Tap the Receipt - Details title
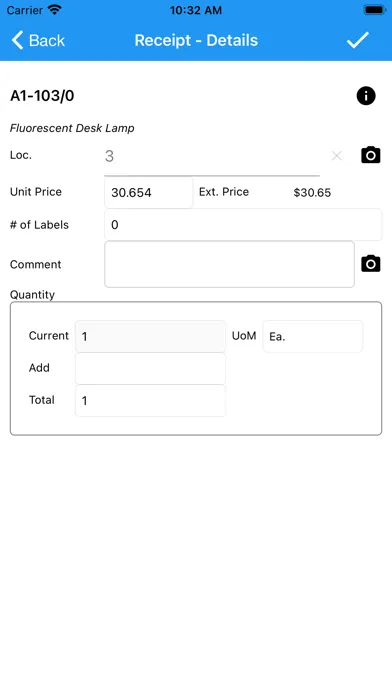Viewport: 392px width, 696px height. coord(196,40)
